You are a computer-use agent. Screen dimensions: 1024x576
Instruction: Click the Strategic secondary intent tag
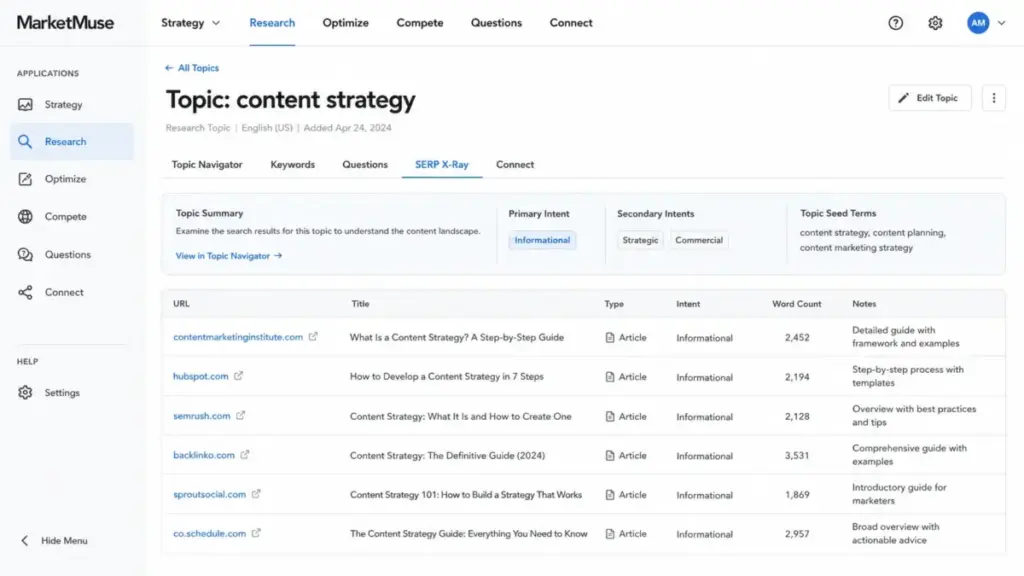640,240
